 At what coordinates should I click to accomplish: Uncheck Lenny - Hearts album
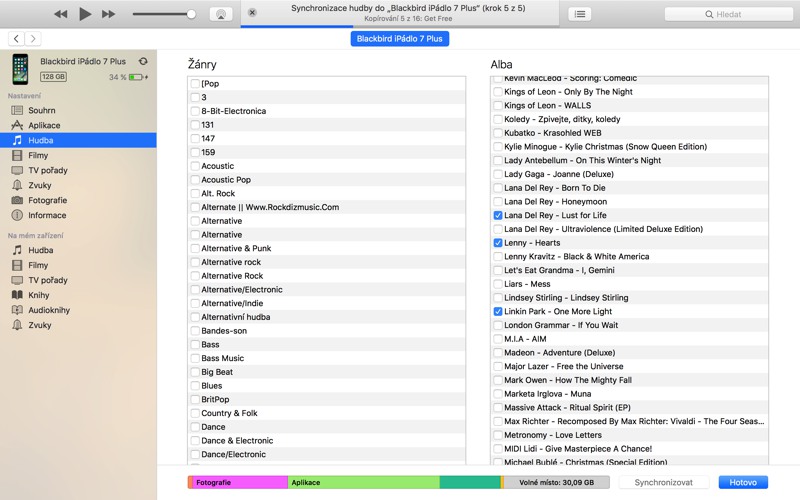point(498,243)
